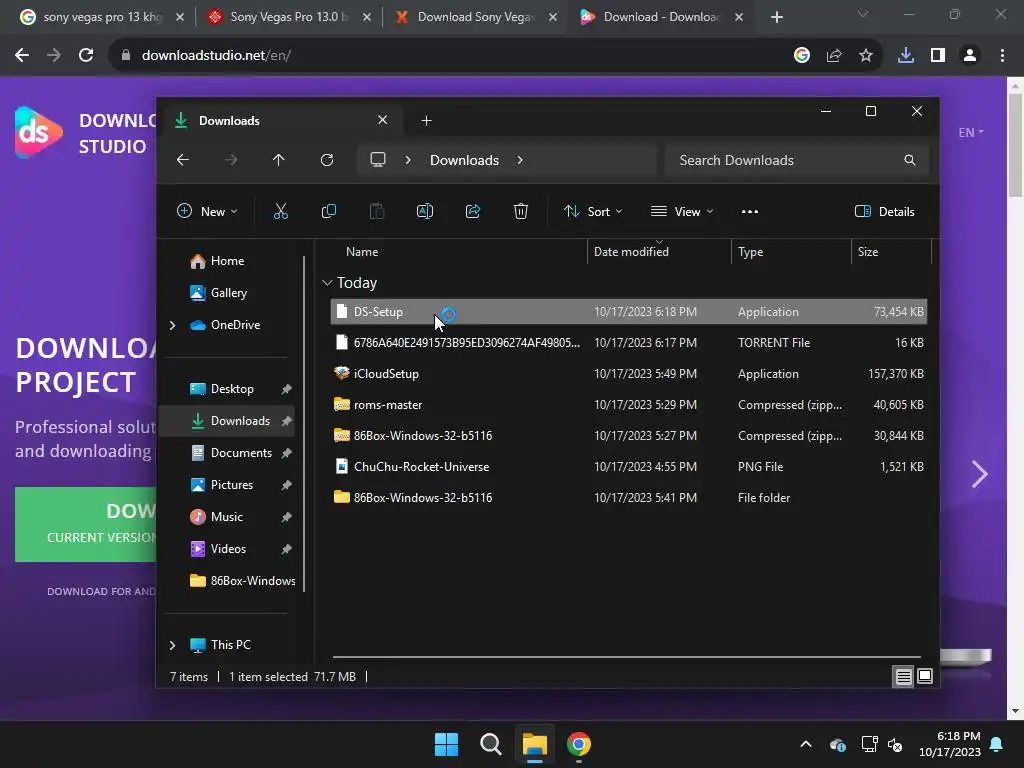Refresh the Downloads folder view
1024x768 pixels.
[327, 160]
